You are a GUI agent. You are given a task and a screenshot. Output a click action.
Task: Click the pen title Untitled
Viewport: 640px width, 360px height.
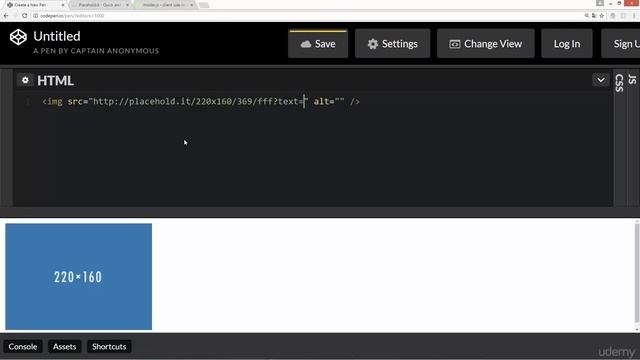(x=57, y=36)
